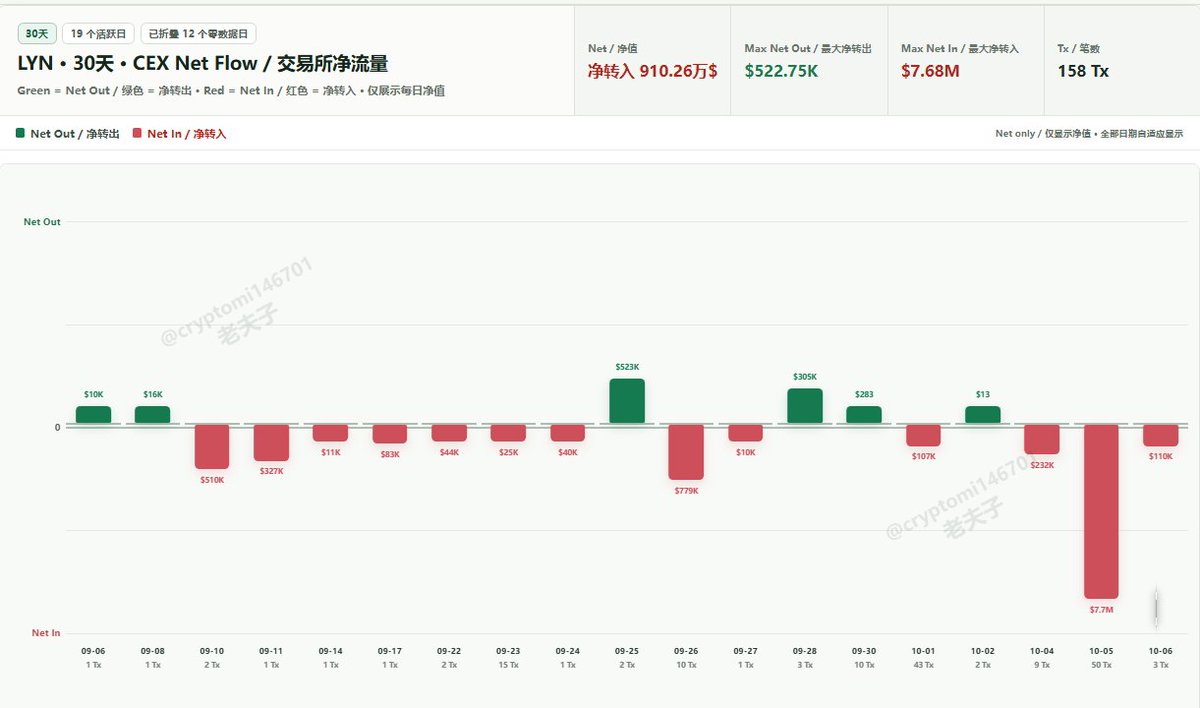
Task: Click the red bar for 09-17
Action: point(390,434)
